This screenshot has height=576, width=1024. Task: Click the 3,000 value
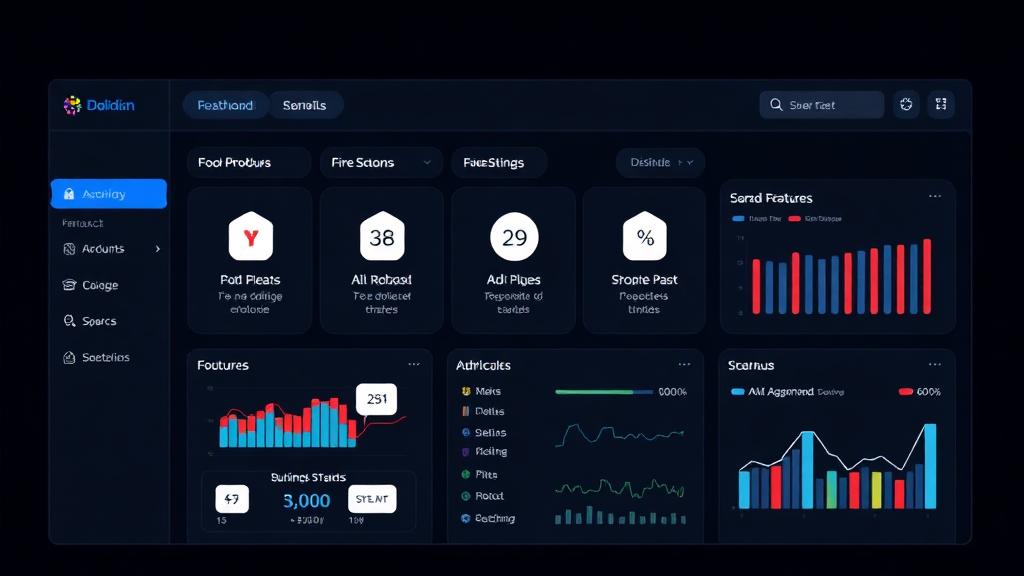(x=306, y=501)
